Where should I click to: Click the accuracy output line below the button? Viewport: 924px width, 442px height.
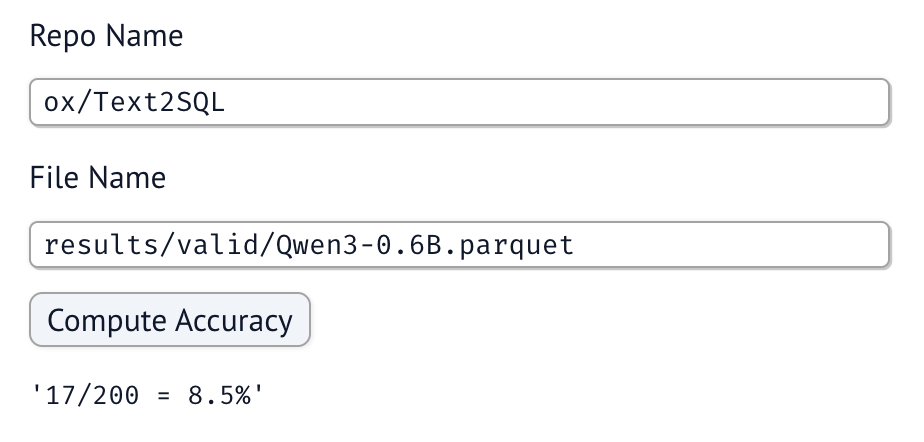(147, 395)
